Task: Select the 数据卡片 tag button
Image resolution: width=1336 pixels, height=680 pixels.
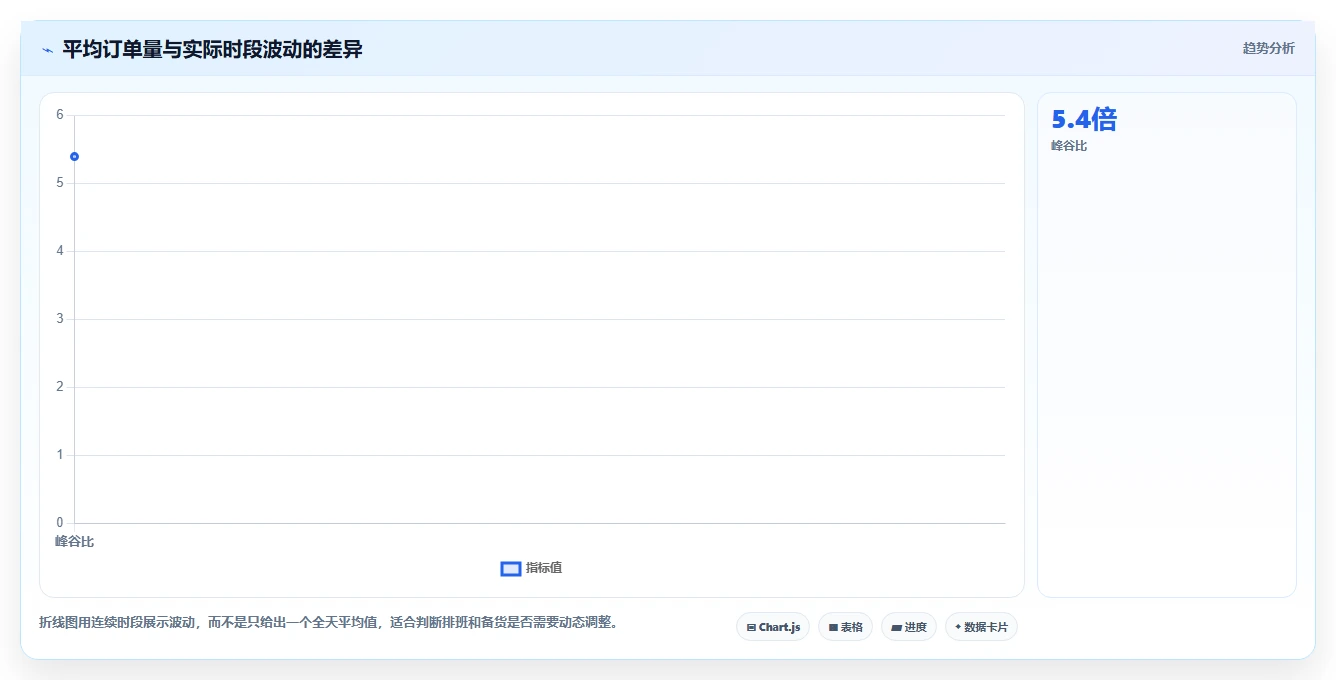Action: click(981, 627)
